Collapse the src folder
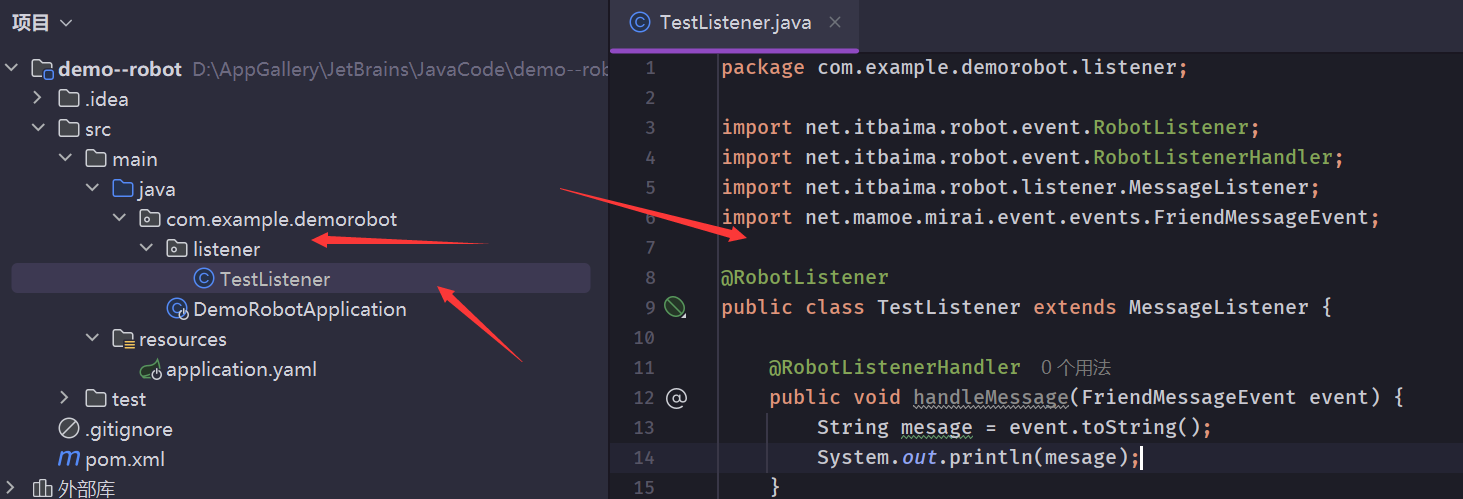Screen dimensions: 1463x499 [38, 129]
